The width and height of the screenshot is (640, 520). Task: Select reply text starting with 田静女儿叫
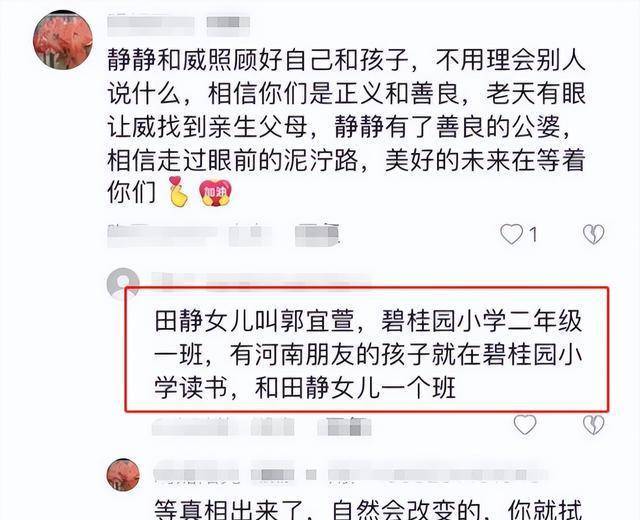pyautogui.click(x=368, y=354)
